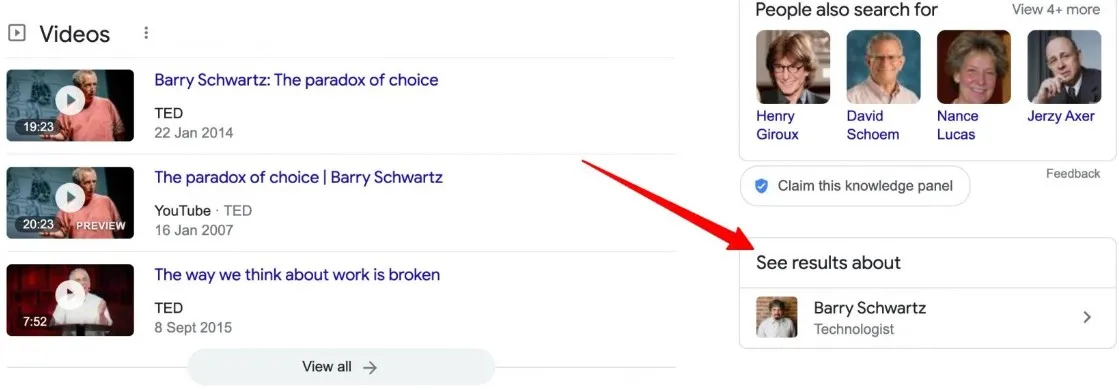Play the 19:23 paradox of choice video
Image resolution: width=1119 pixels, height=390 pixels.
point(70,105)
